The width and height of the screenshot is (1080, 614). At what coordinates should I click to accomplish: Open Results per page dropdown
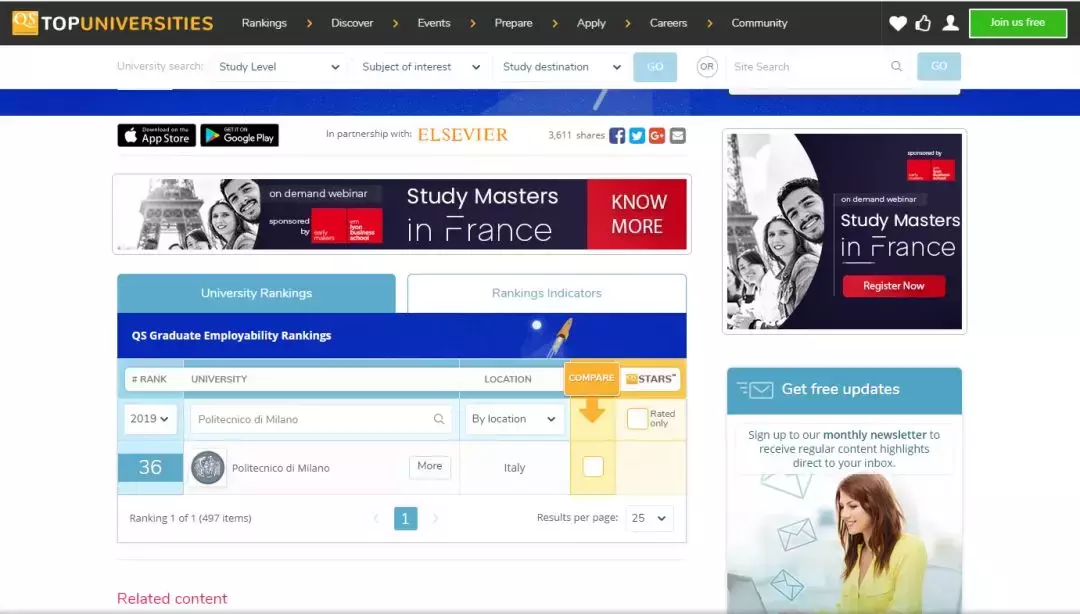(x=649, y=518)
